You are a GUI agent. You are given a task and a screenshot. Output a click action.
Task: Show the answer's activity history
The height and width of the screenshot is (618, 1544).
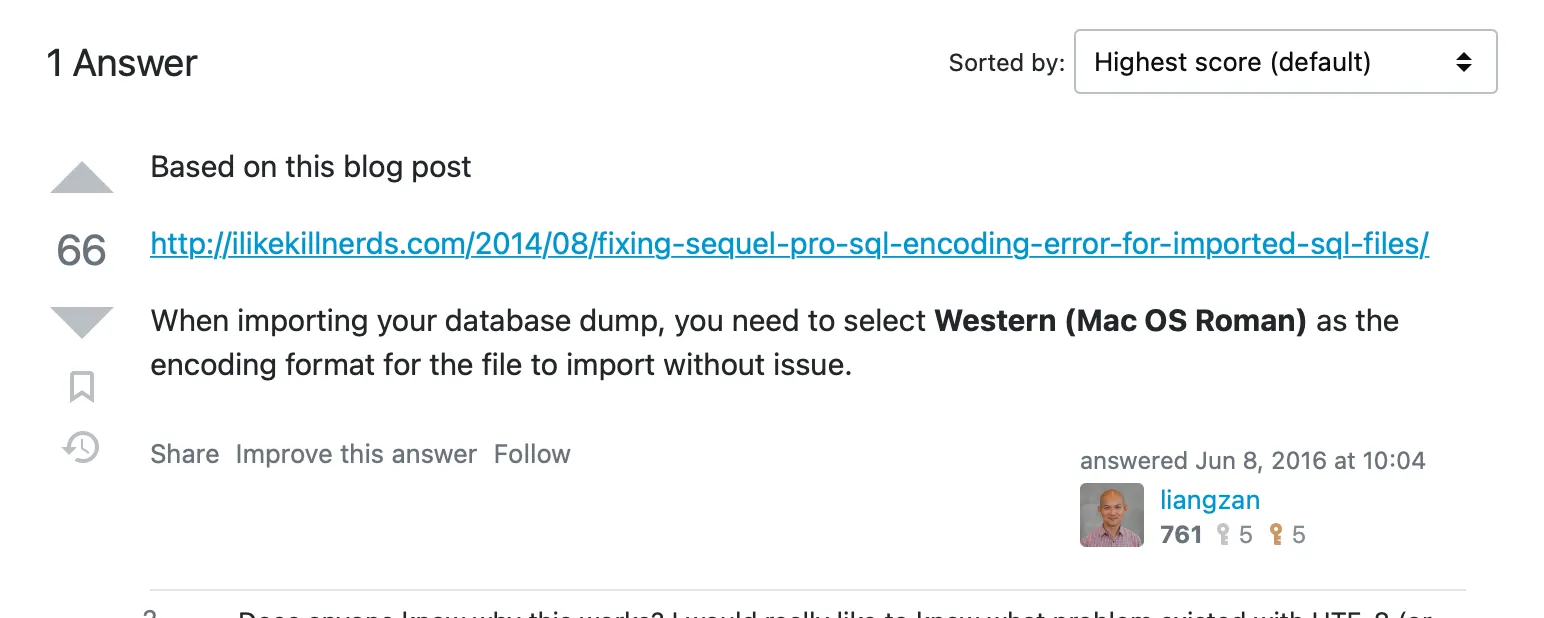tap(82, 447)
